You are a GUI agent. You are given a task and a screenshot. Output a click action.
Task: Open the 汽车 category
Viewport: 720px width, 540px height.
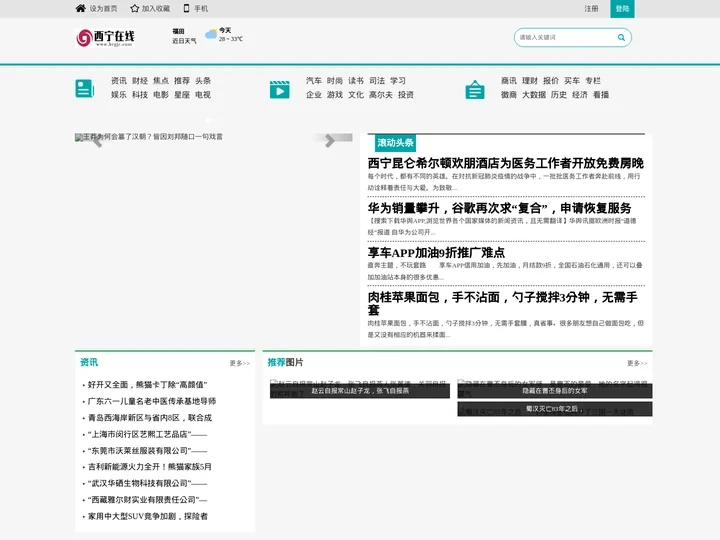pyautogui.click(x=314, y=81)
